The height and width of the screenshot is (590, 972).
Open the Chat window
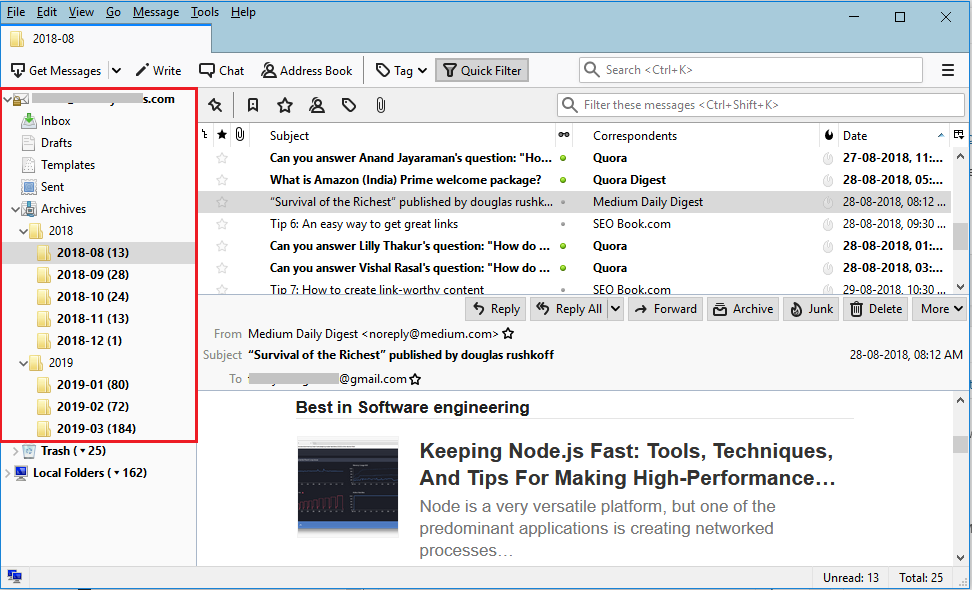221,70
